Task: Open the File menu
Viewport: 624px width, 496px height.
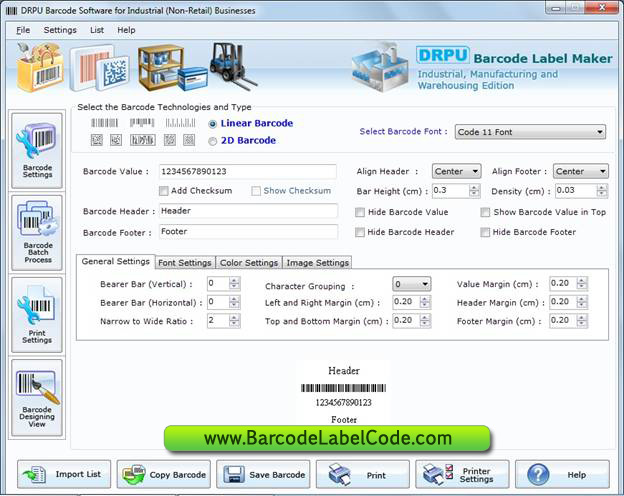Action: (x=23, y=30)
